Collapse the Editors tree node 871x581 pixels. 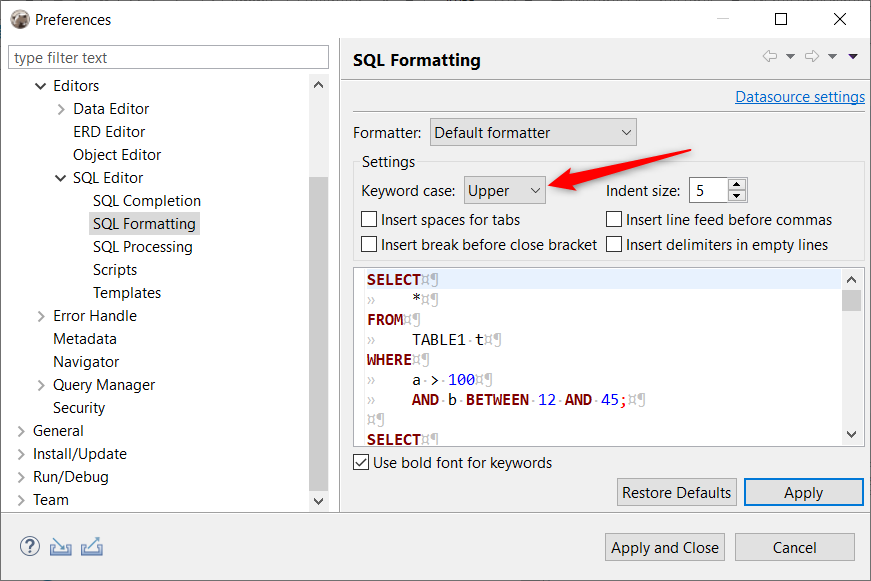click(x=41, y=86)
